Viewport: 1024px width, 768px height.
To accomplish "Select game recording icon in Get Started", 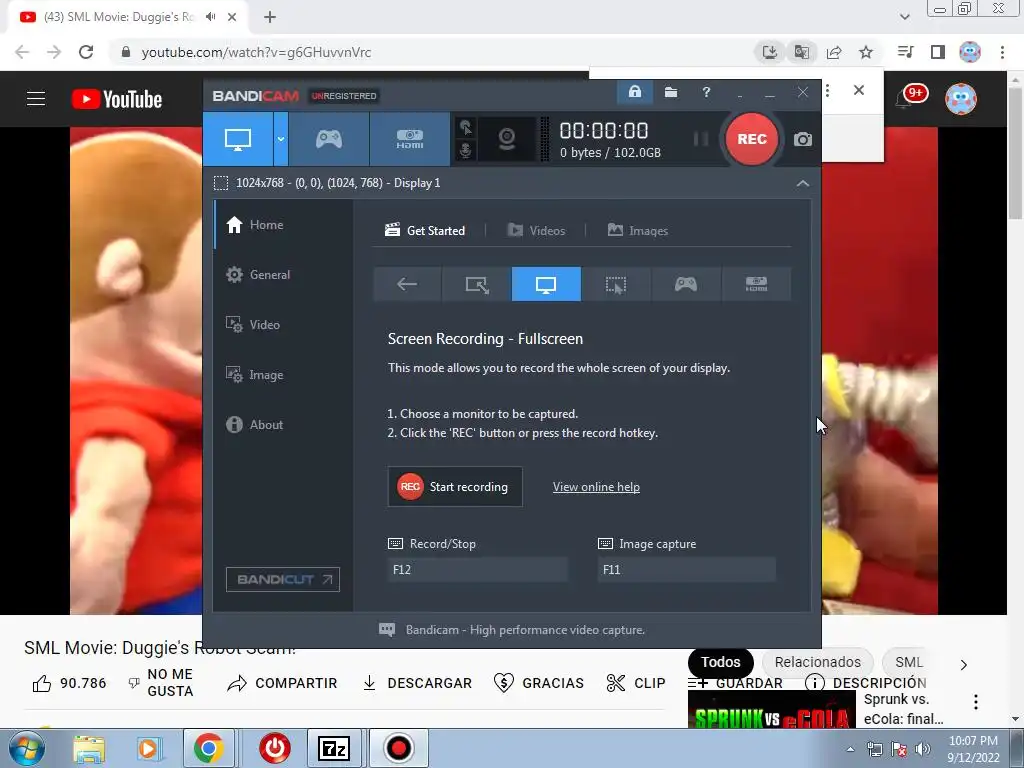I will 686,284.
